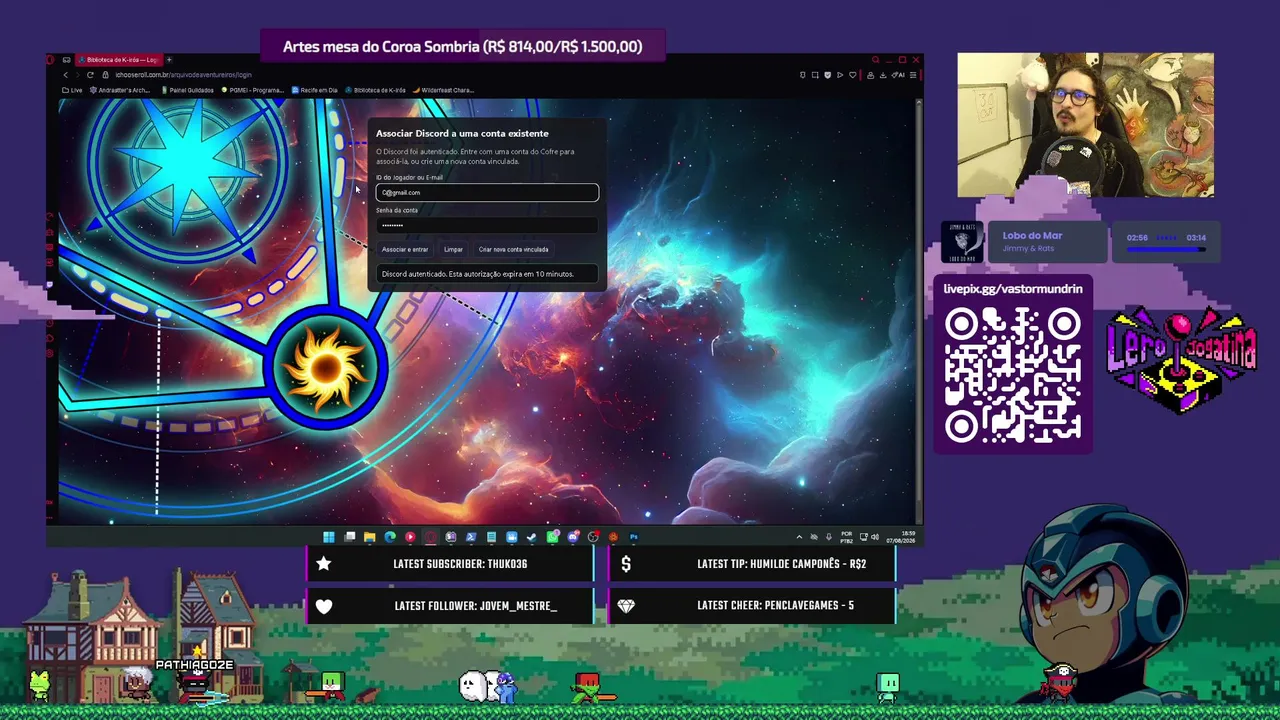Open Microsoft Edge from the taskbar
The width and height of the screenshot is (1280, 720).
(390, 537)
